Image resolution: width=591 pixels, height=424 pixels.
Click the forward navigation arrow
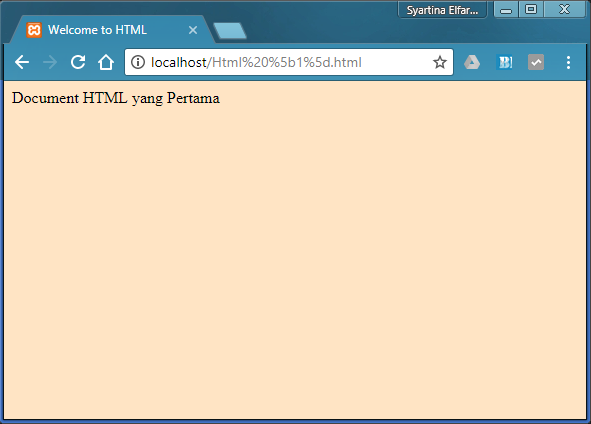pos(50,62)
